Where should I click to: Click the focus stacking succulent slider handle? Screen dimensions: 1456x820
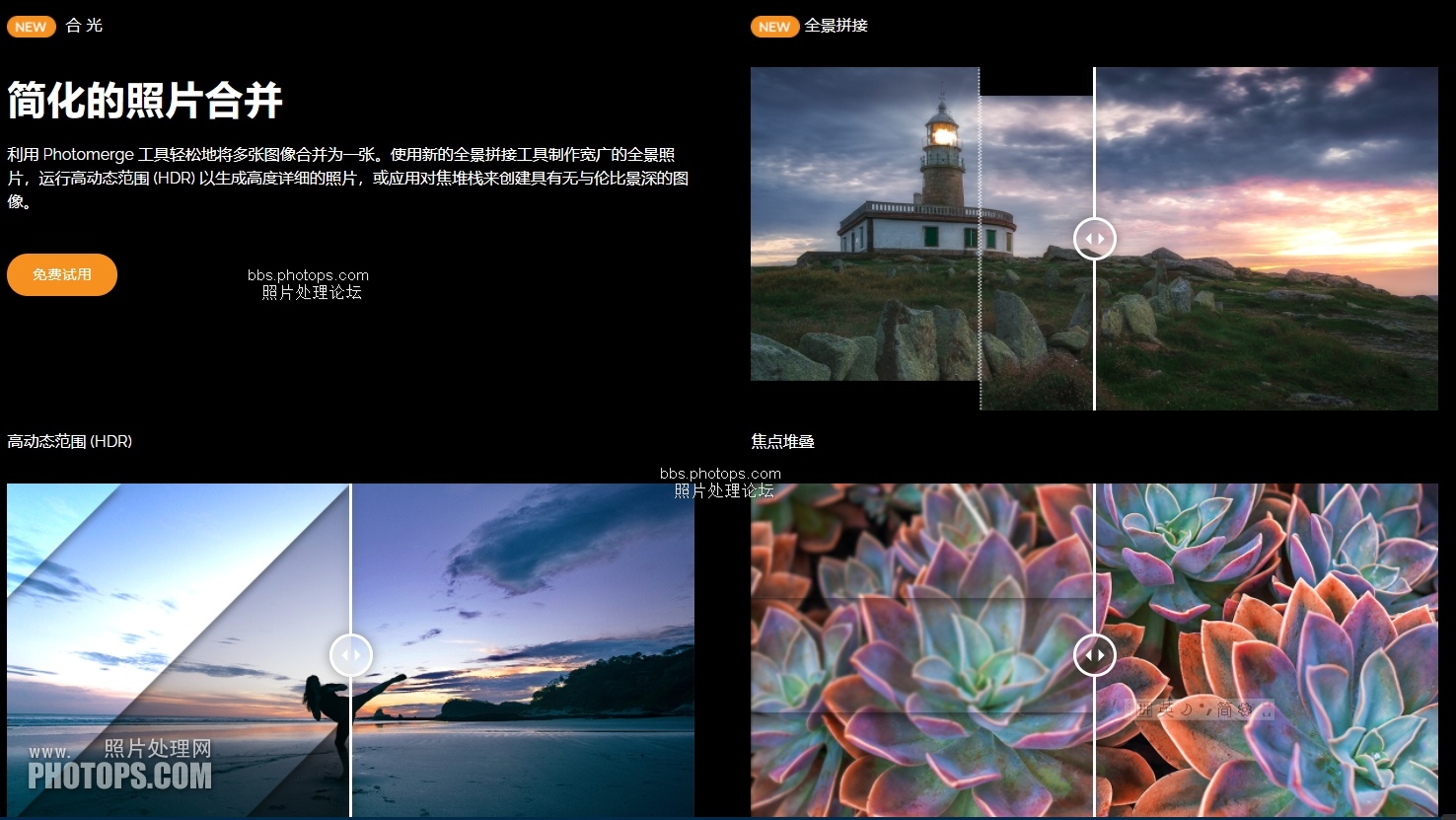pos(1094,654)
